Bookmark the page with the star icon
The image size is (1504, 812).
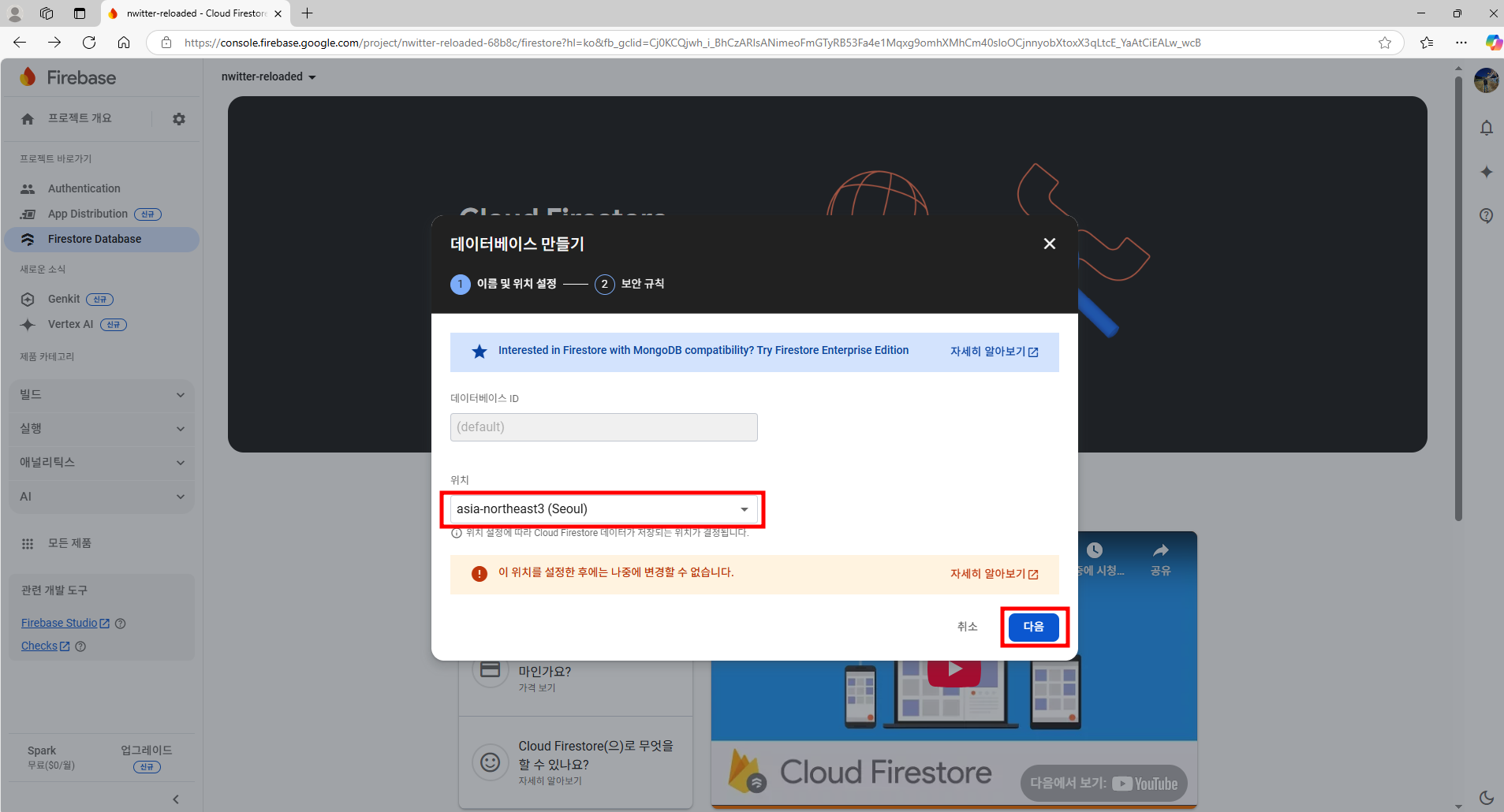click(1385, 43)
